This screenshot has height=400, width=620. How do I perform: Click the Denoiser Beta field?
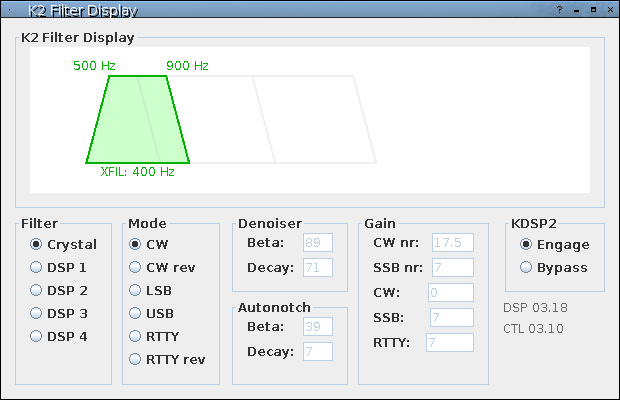319,242
